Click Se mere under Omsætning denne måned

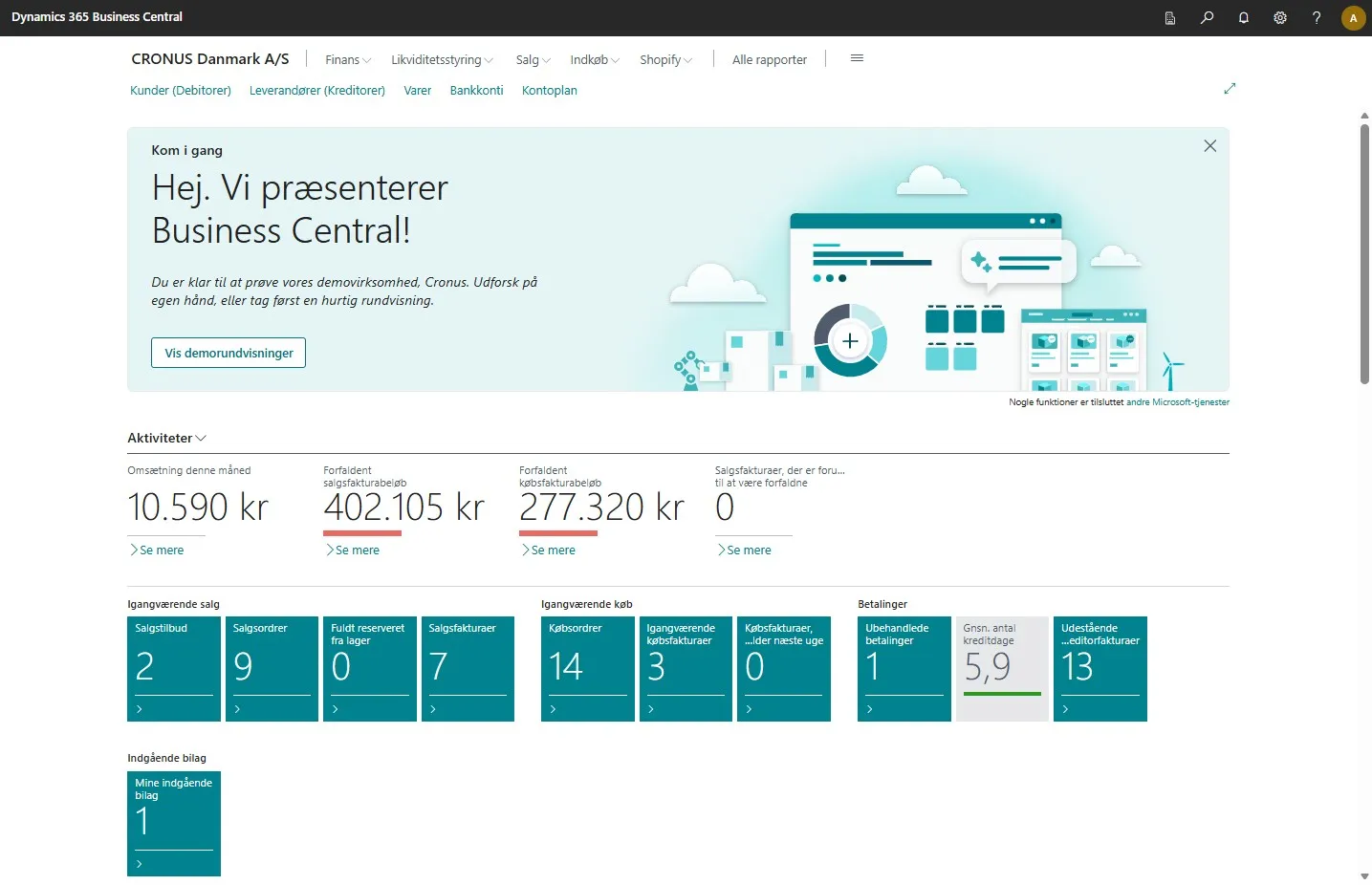pyautogui.click(x=157, y=550)
